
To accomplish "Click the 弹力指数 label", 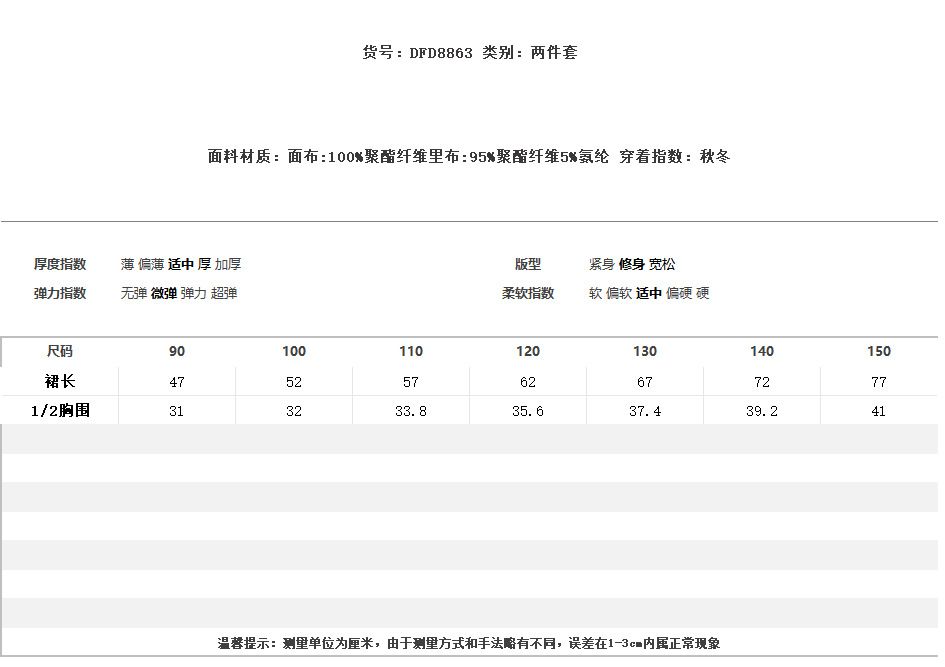I will 60,293.
